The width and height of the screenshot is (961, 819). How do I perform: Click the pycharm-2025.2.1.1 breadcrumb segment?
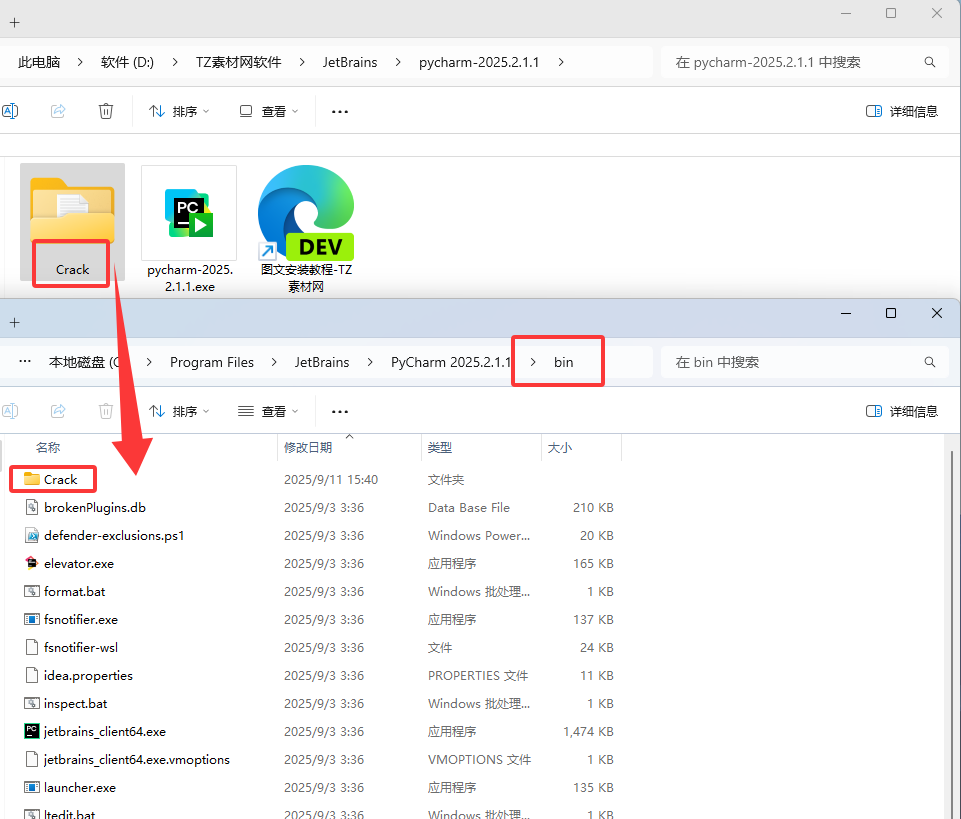[479, 62]
